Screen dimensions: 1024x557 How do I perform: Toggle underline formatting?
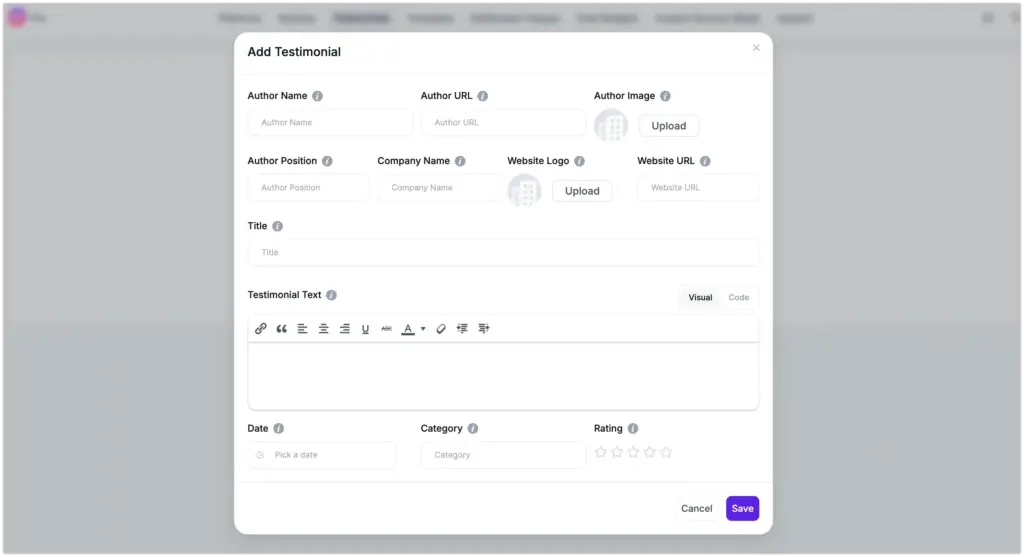tap(365, 328)
